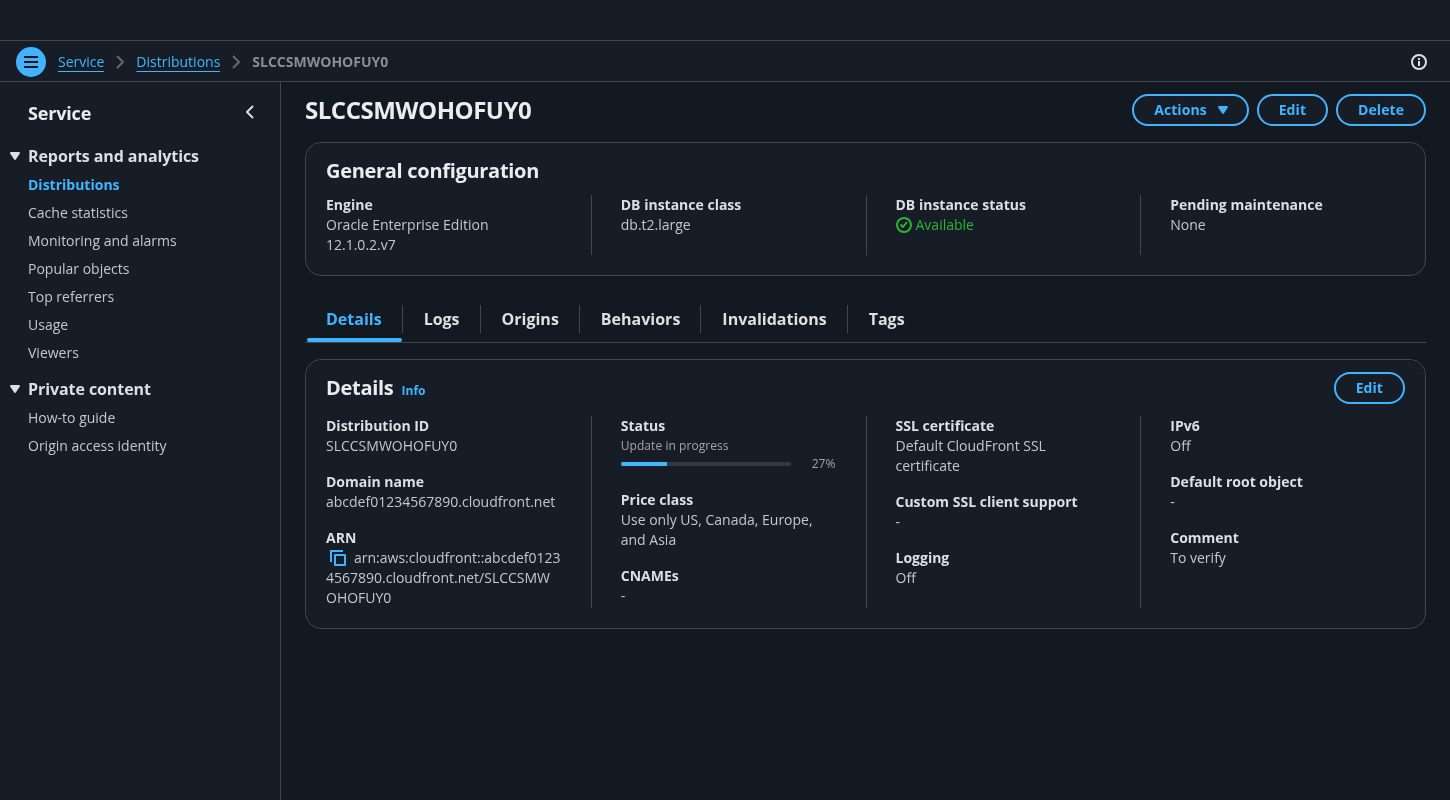This screenshot has width=1450, height=800.
Task: Open the Actions dropdown menu
Action: tap(1189, 110)
